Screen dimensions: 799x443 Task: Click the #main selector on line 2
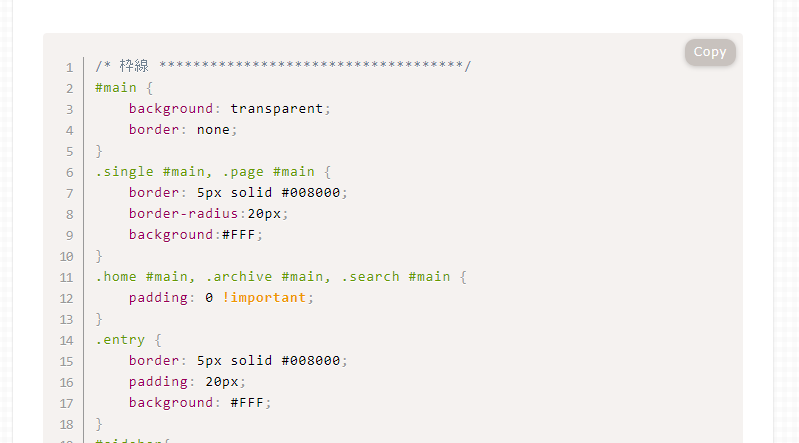click(116, 88)
